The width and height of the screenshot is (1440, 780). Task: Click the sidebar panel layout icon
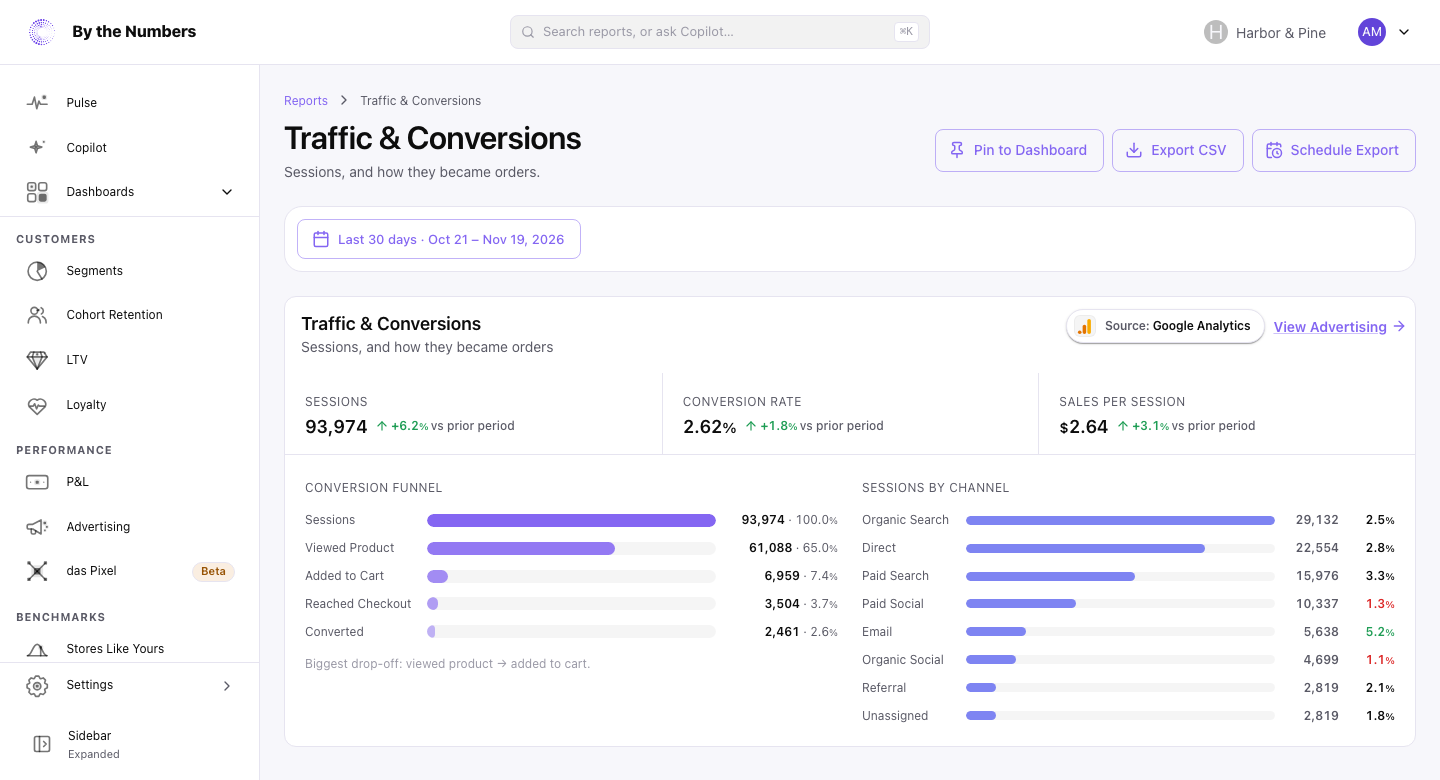(x=42, y=744)
